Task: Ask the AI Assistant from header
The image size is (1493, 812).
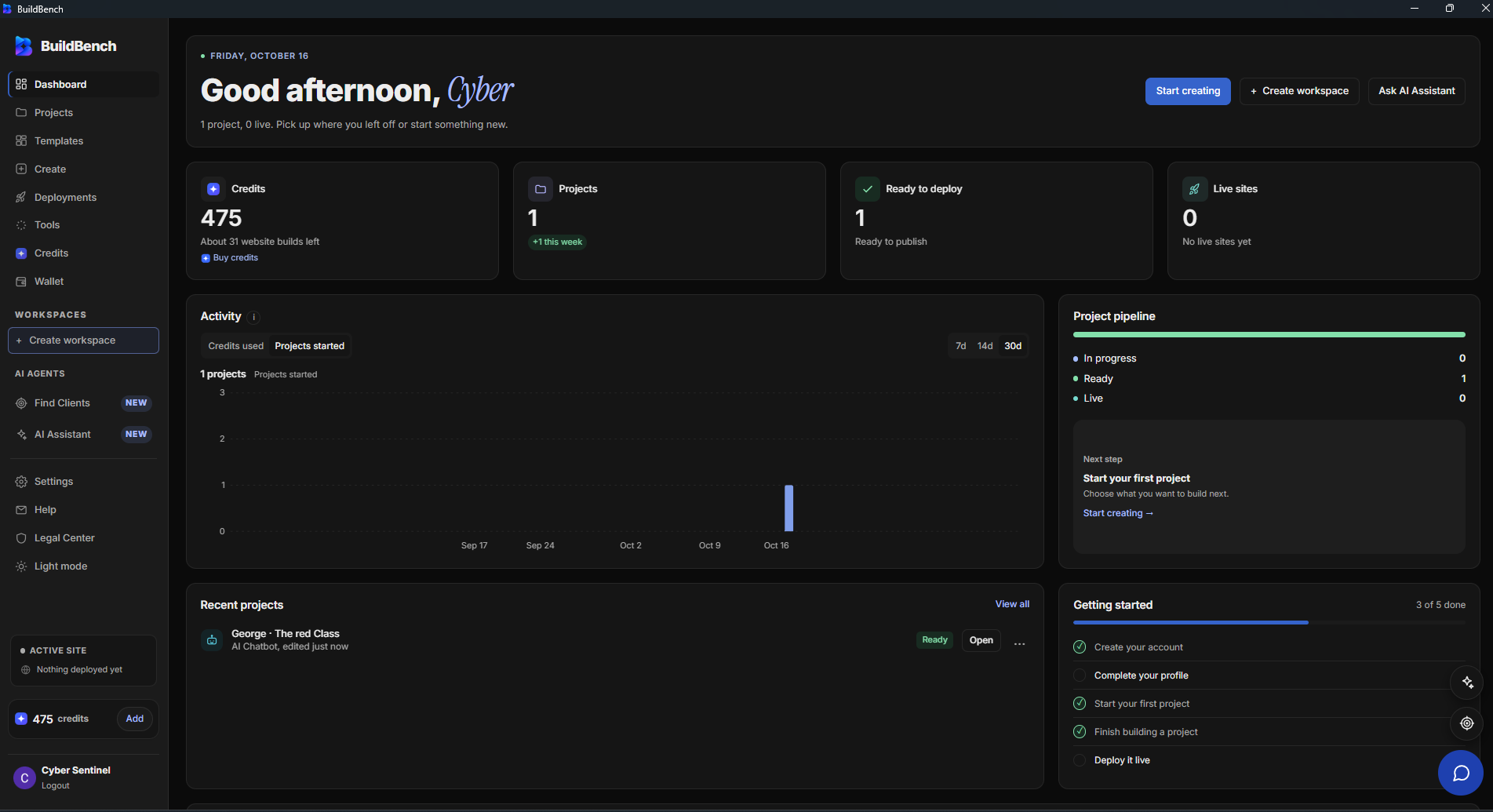Action: pos(1416,91)
